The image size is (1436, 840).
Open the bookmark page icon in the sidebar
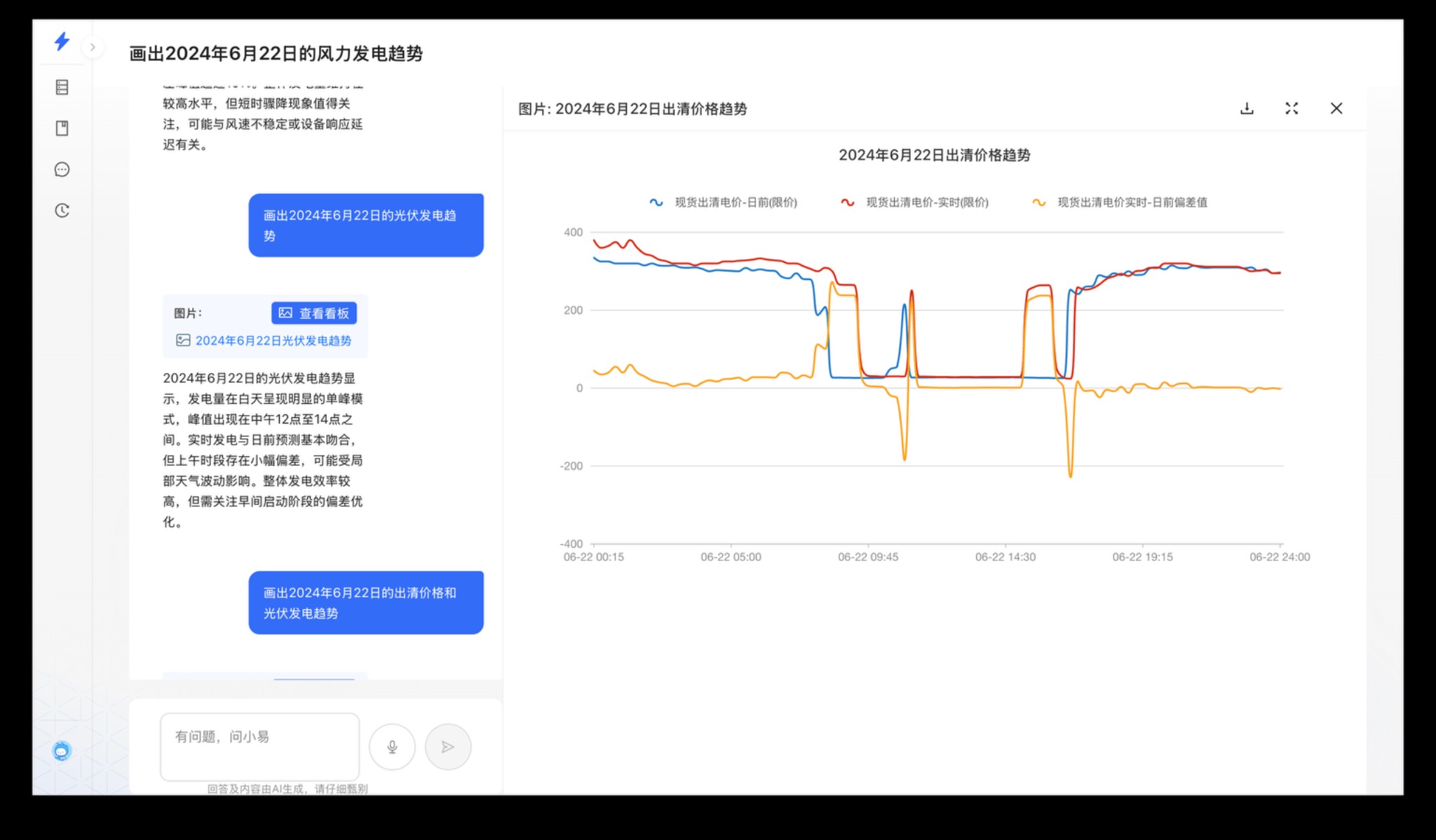pos(62,128)
